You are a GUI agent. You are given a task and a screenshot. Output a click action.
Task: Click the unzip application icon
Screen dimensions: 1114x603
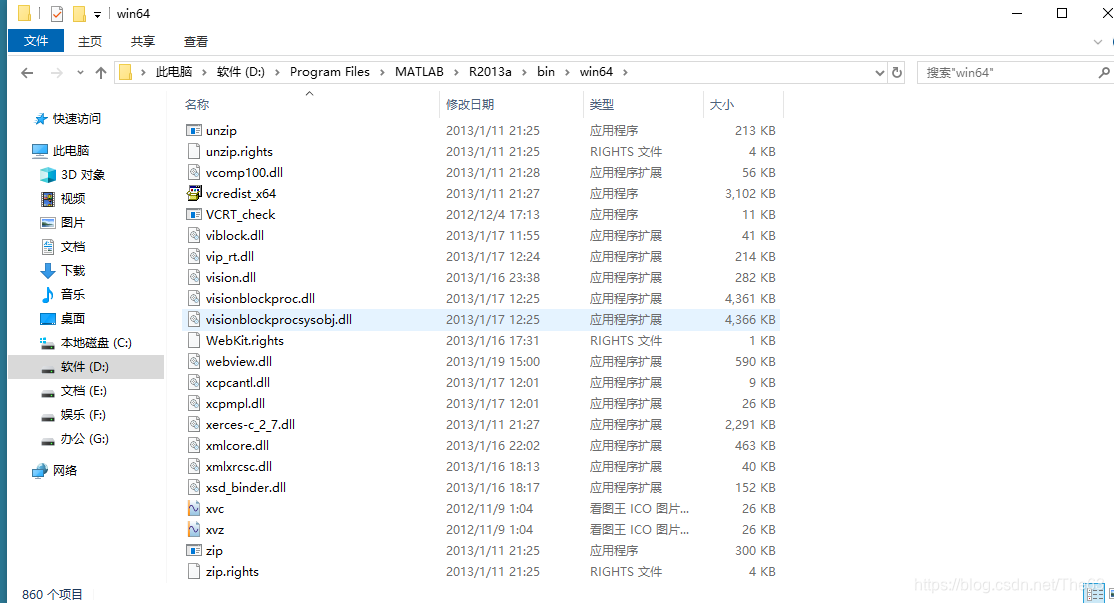point(193,131)
